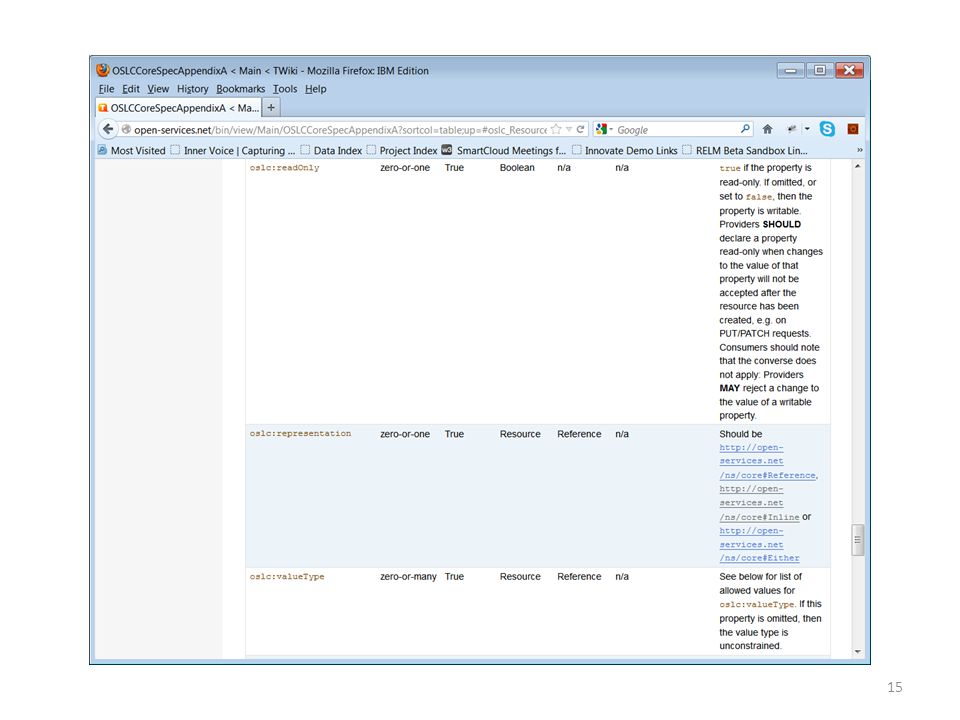Click the bookmarks toolbar icon beside Home
The width and height of the screenshot is (960, 720).
(792, 129)
